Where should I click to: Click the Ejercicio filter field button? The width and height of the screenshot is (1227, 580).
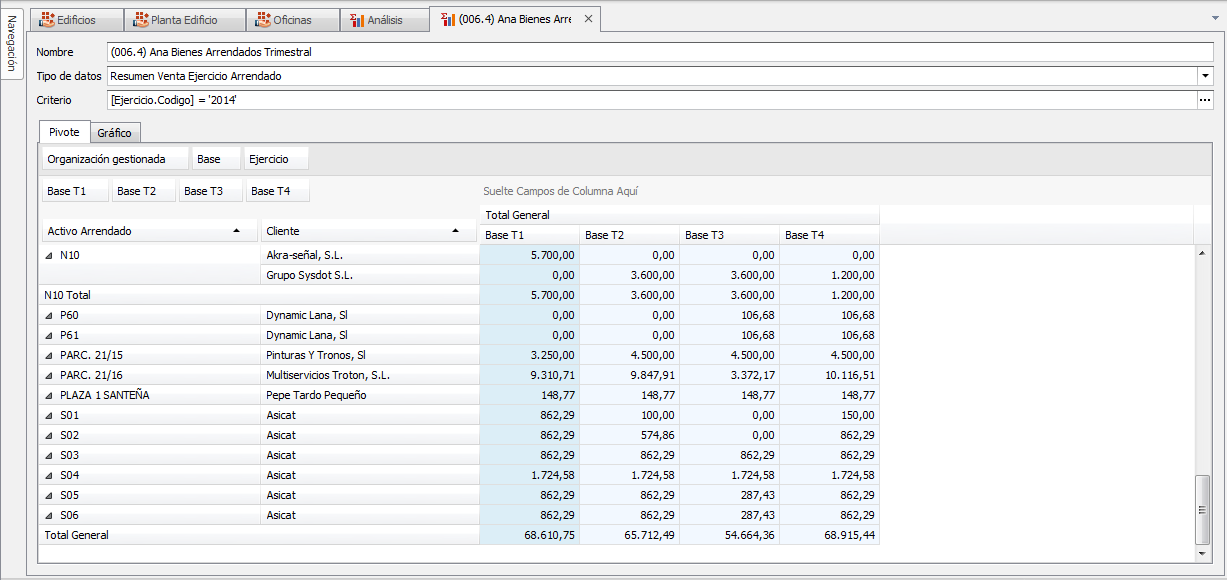(276, 159)
